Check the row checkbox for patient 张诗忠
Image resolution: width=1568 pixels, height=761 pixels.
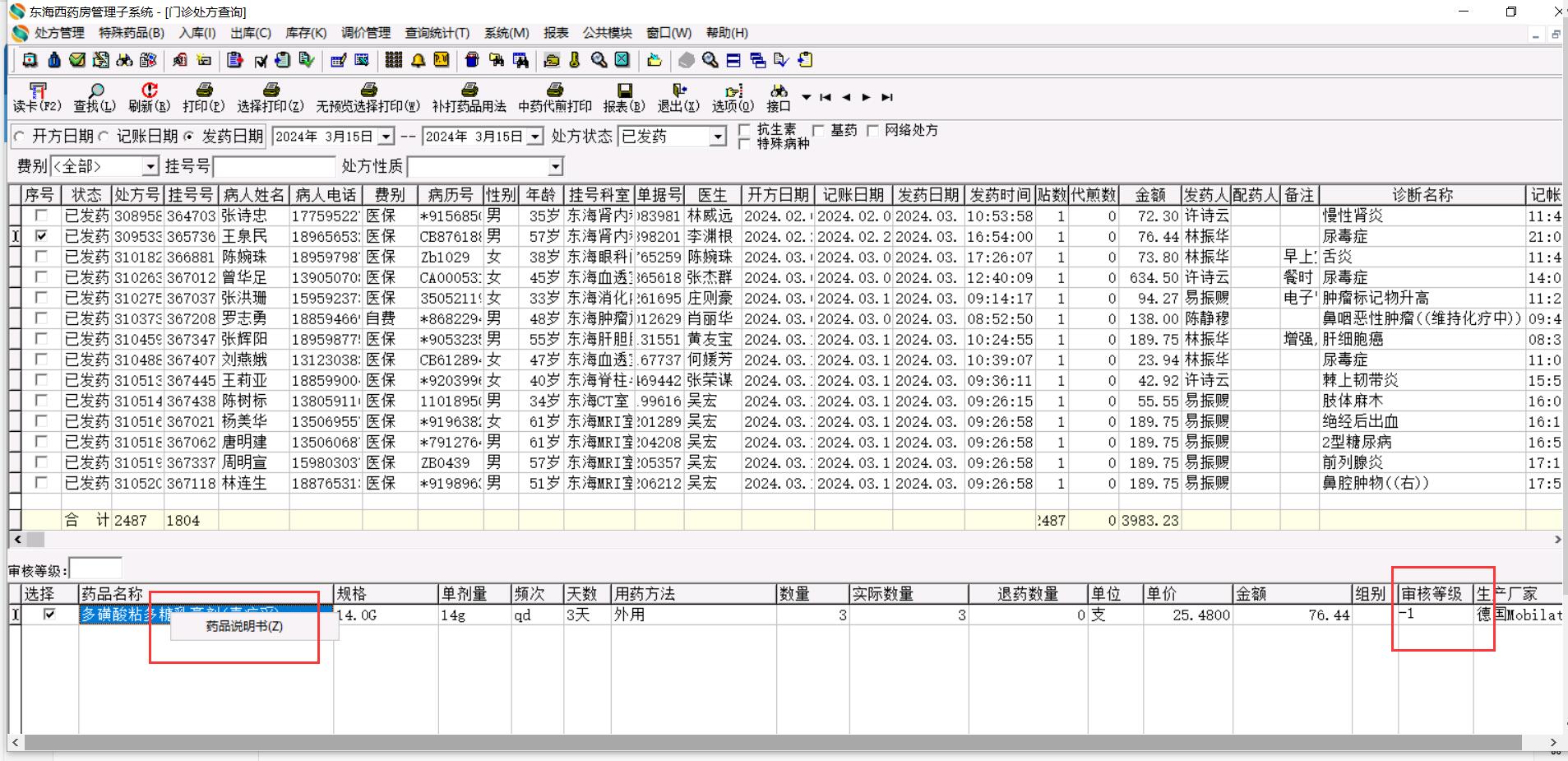click(40, 216)
